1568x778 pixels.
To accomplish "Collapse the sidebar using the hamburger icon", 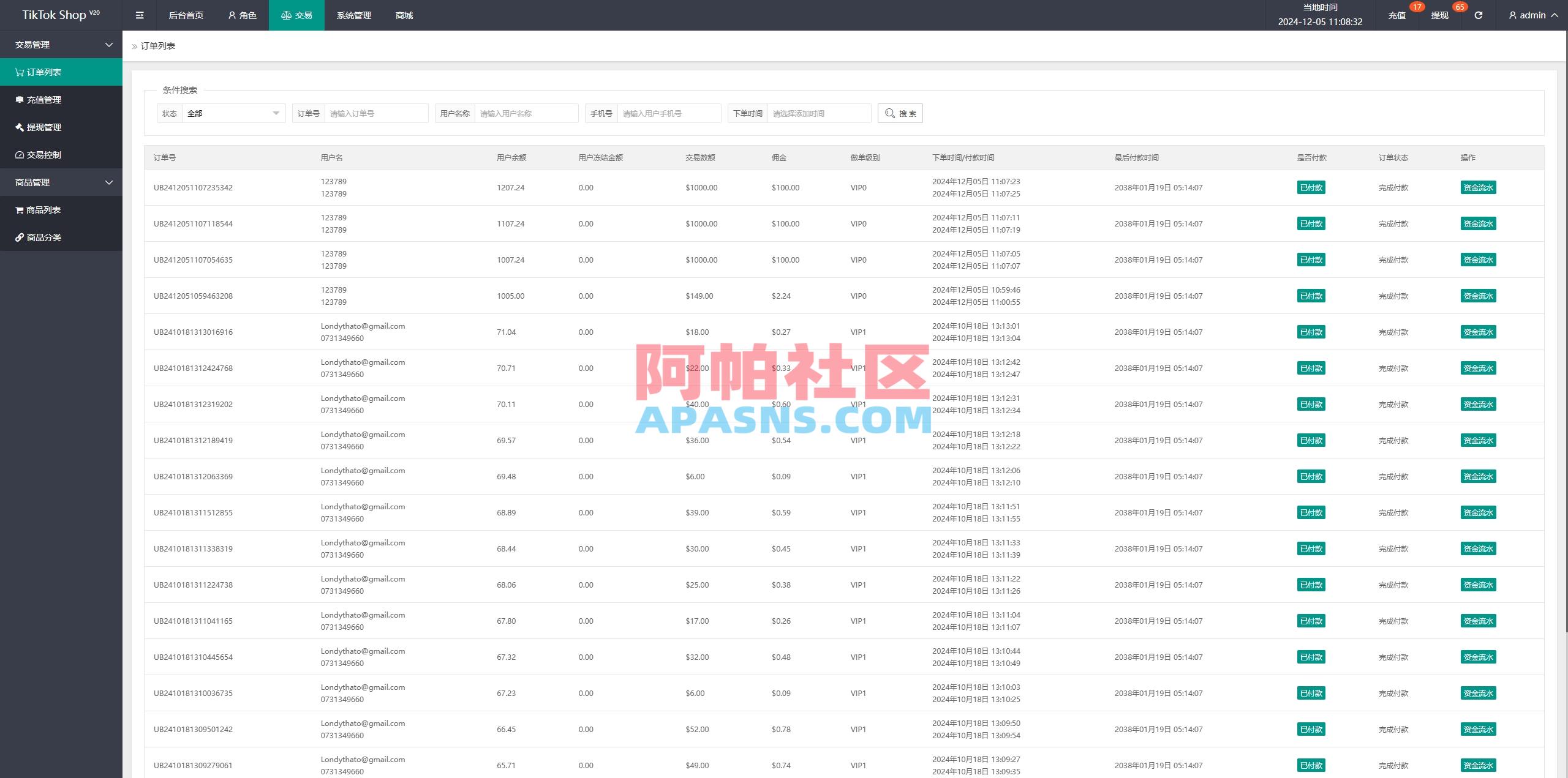I will (139, 15).
